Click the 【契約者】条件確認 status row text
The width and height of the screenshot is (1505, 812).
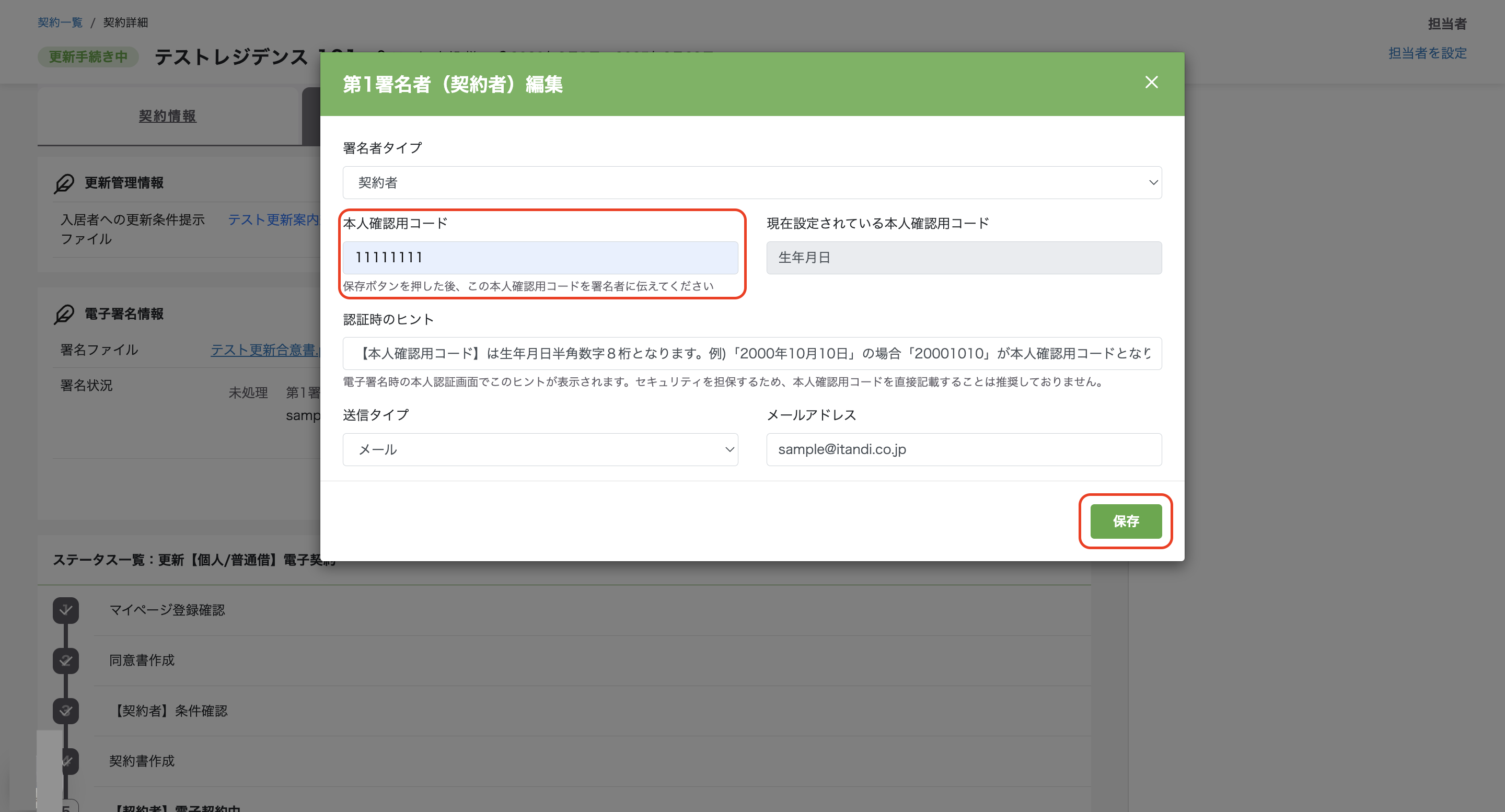click(x=168, y=710)
